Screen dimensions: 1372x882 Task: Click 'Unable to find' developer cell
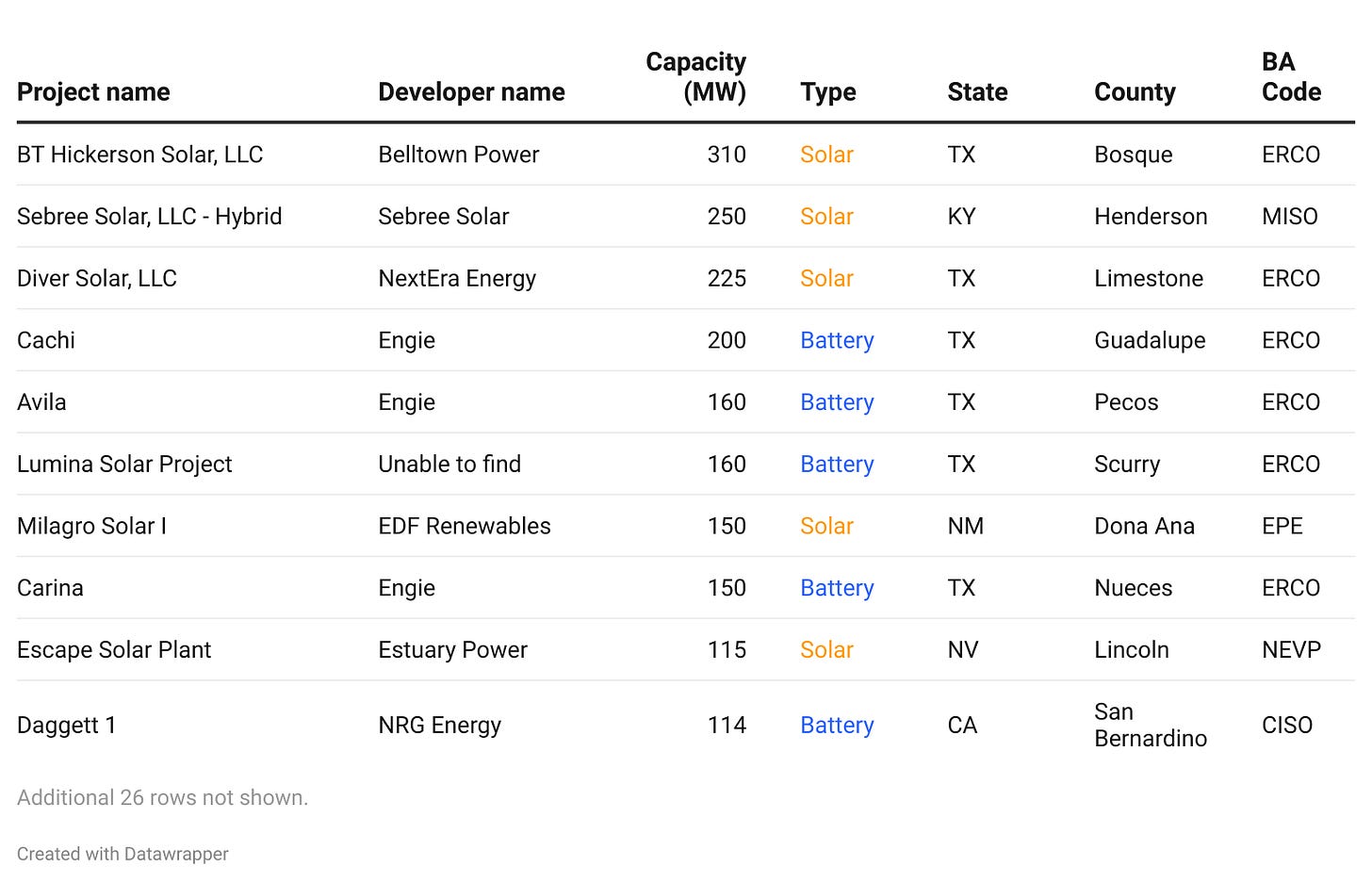449,465
